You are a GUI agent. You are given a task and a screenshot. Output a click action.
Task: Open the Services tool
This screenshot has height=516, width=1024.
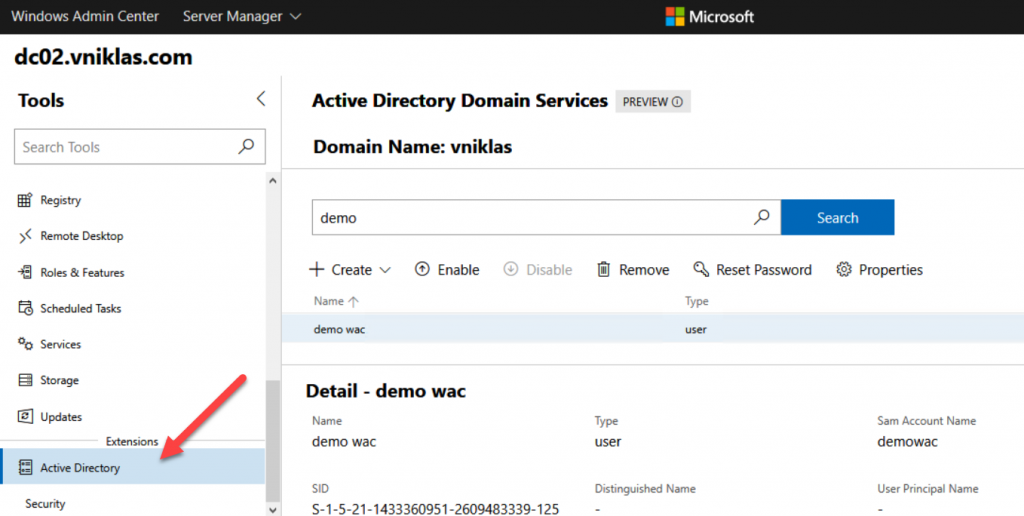click(50, 344)
